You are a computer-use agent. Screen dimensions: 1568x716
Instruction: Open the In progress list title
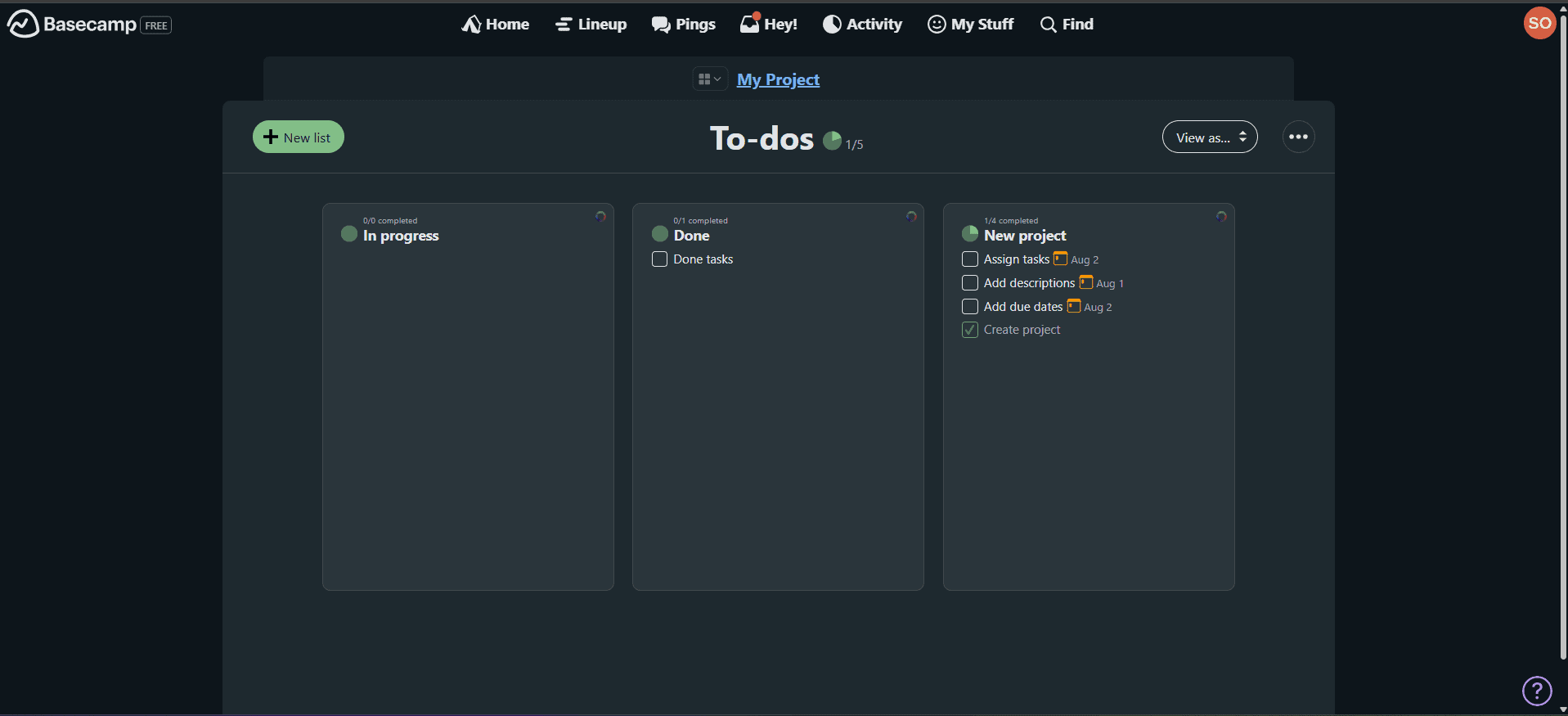pos(401,236)
